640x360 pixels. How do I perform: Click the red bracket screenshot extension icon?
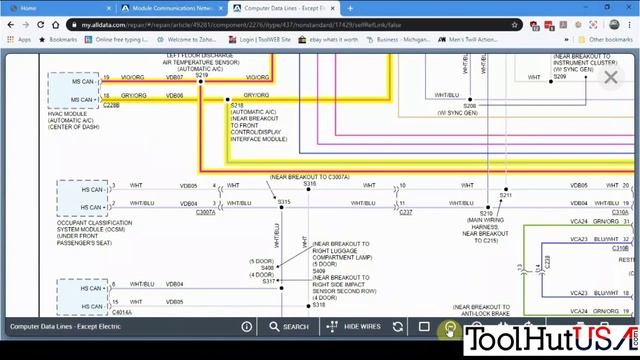point(593,25)
